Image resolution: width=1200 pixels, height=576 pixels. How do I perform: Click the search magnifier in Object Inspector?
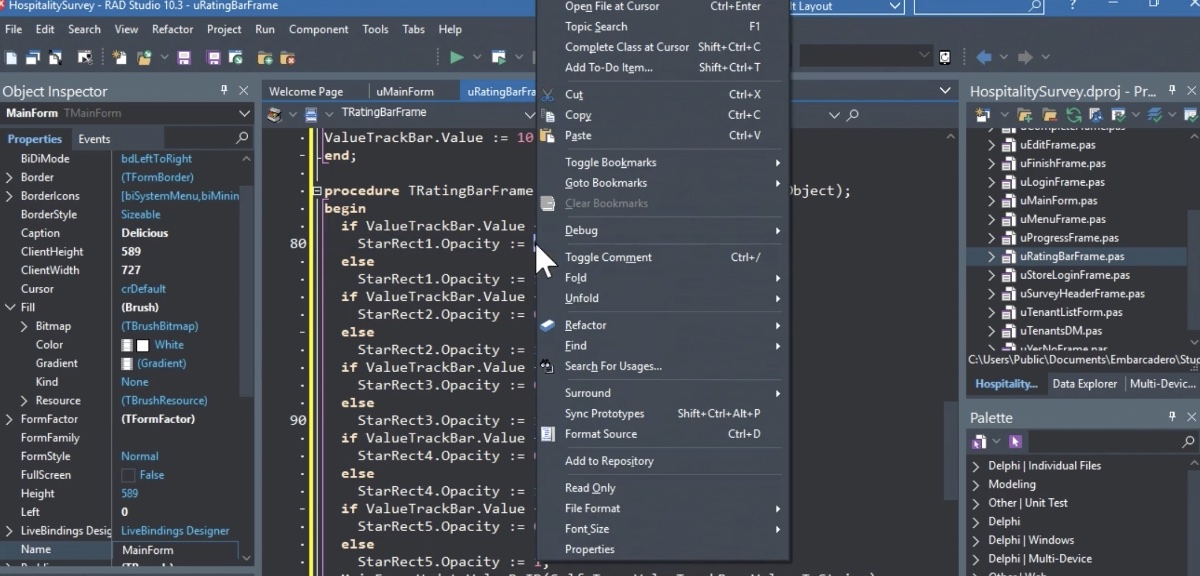[x=242, y=138]
